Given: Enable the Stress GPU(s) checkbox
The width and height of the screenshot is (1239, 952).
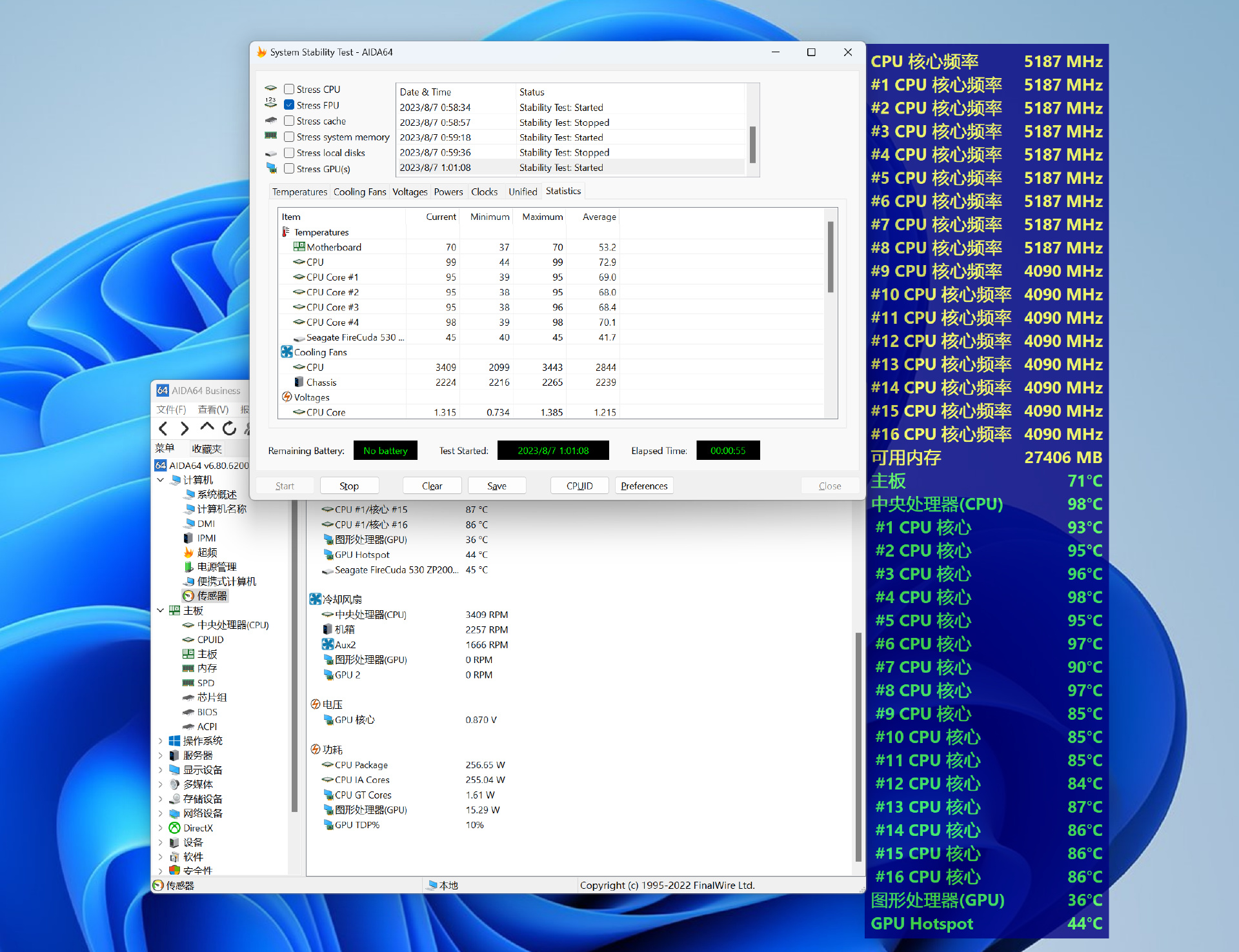Looking at the screenshot, I should tap(289, 168).
